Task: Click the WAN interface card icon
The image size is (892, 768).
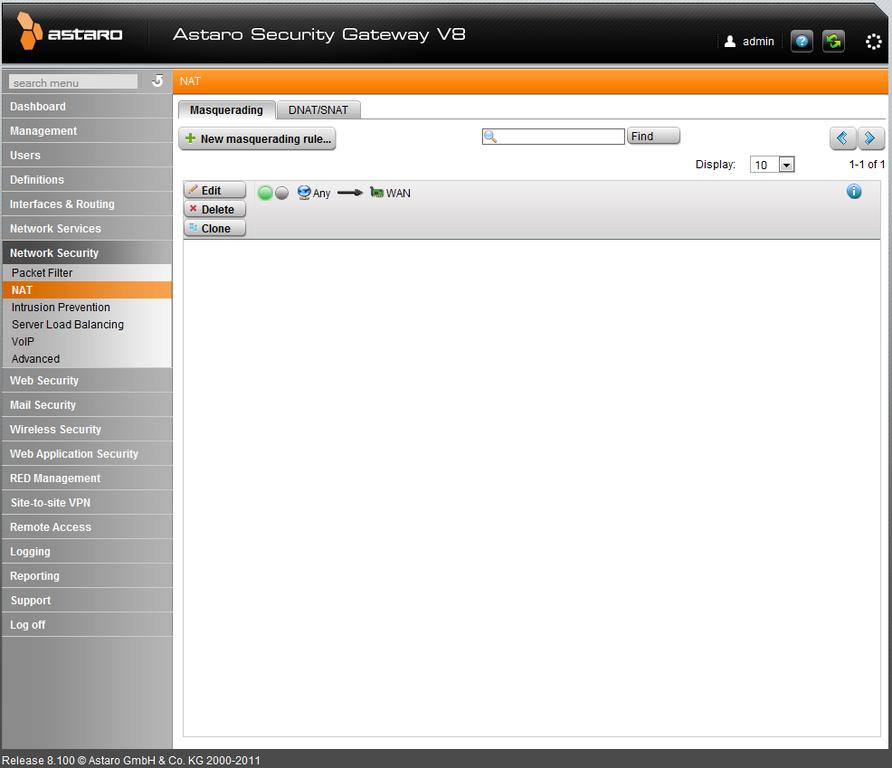Action: tap(377, 192)
